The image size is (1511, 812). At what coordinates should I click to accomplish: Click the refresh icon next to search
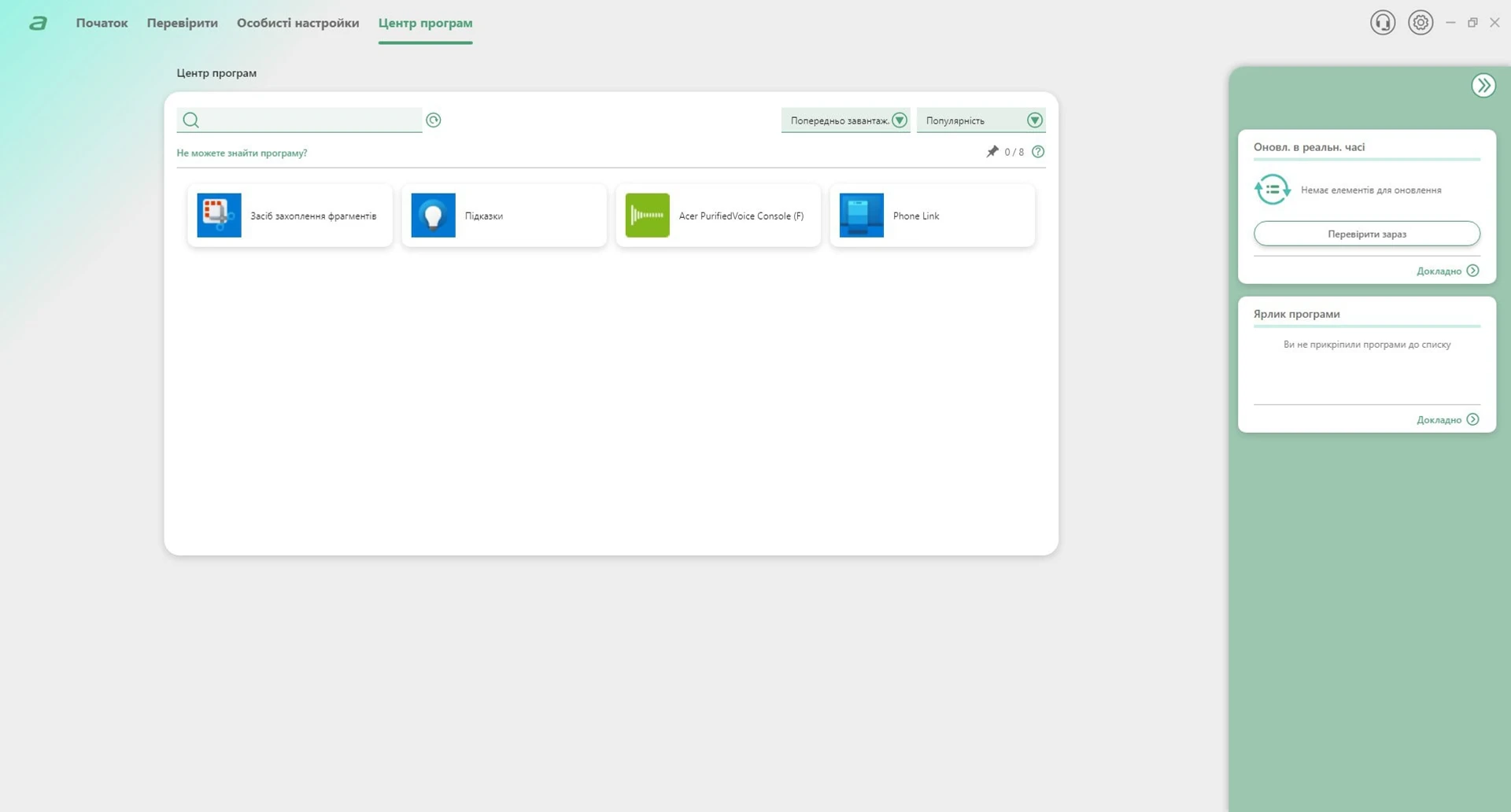[434, 120]
